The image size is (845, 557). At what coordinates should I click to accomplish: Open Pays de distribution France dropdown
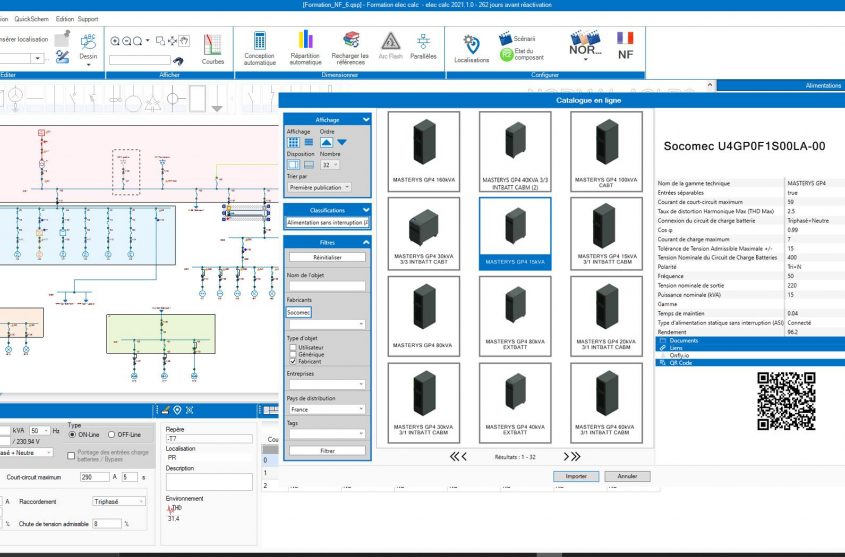pyautogui.click(x=327, y=409)
